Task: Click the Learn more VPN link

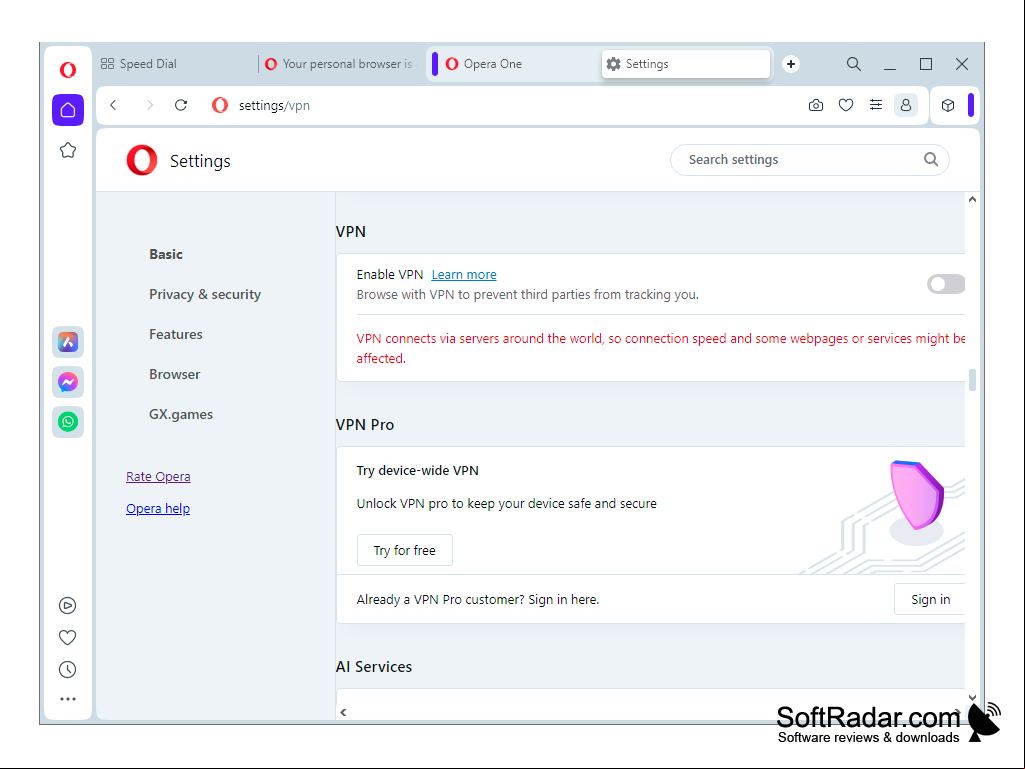Action: point(464,275)
